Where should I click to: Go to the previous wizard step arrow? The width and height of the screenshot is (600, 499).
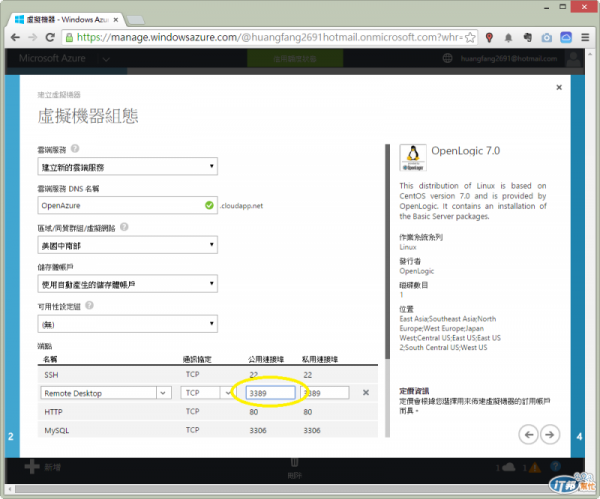coord(528,435)
